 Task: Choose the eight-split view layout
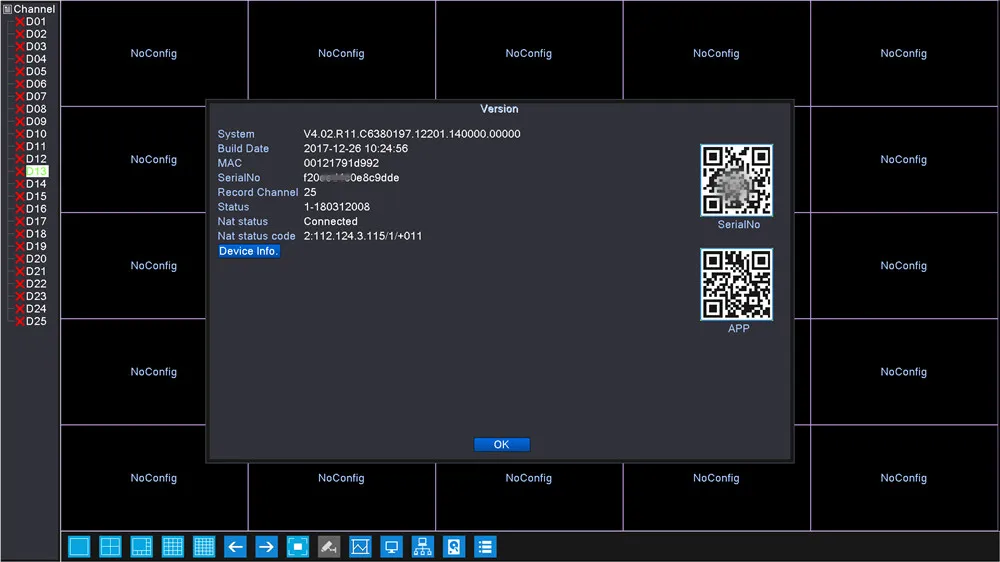coord(142,547)
